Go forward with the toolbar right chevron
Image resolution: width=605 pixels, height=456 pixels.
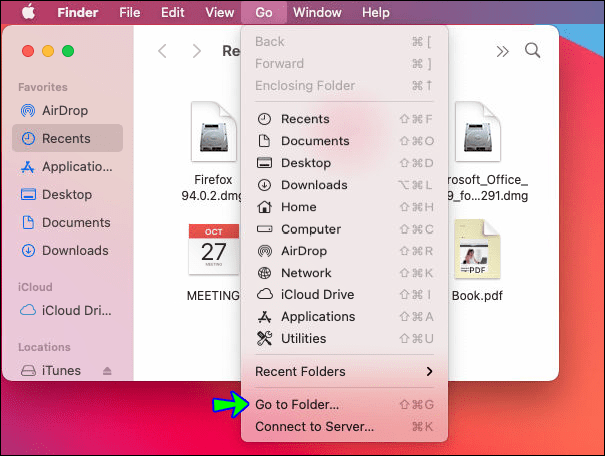coord(197,51)
